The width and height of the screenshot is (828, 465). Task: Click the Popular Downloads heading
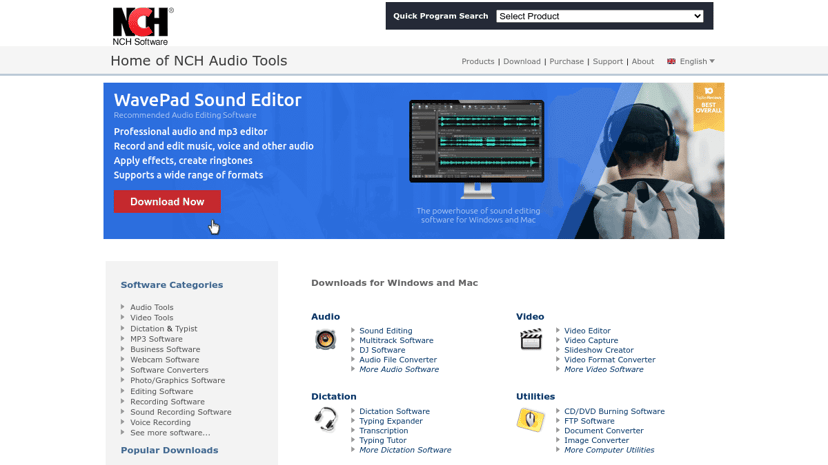point(170,450)
